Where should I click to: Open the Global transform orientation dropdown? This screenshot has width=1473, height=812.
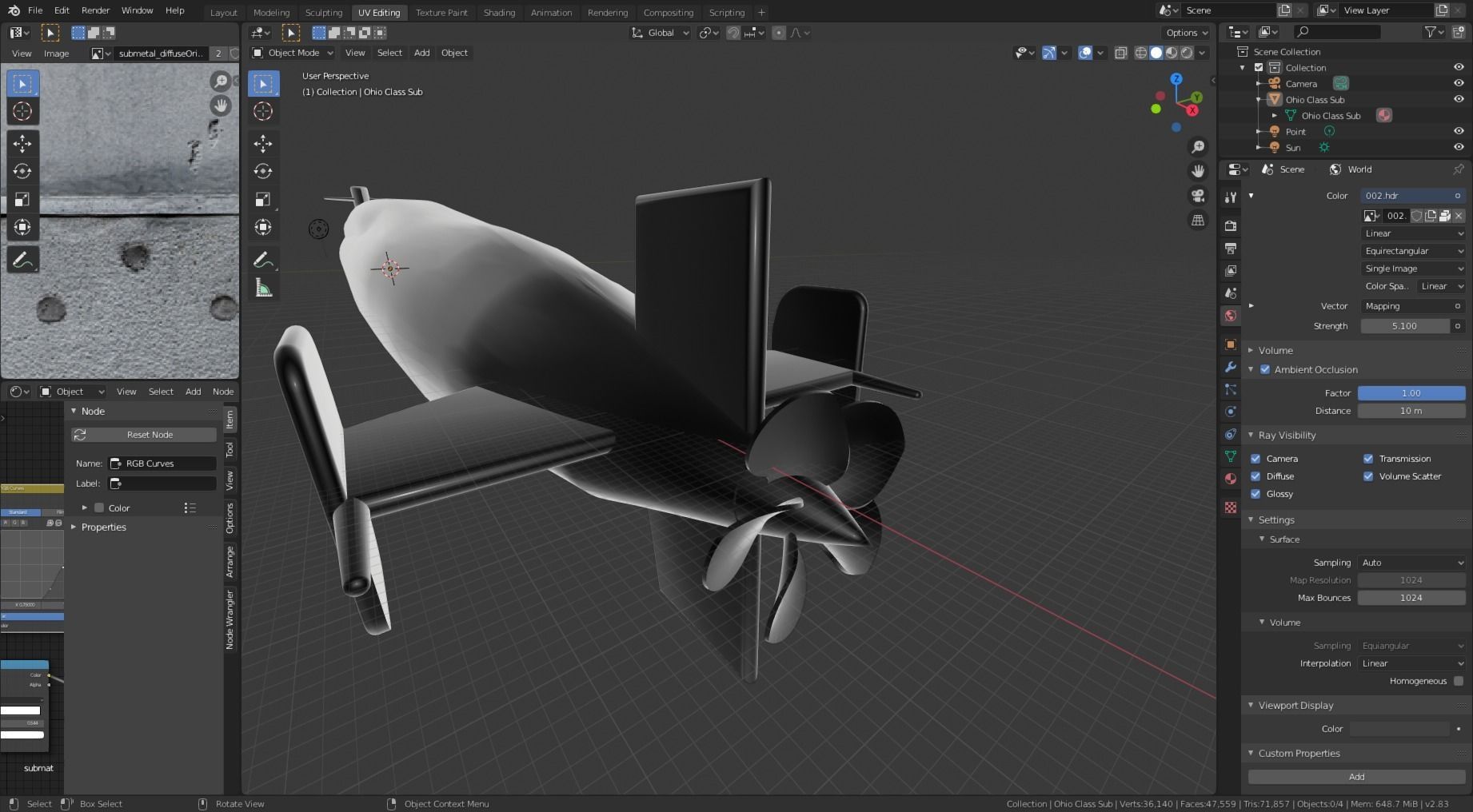coord(661,33)
